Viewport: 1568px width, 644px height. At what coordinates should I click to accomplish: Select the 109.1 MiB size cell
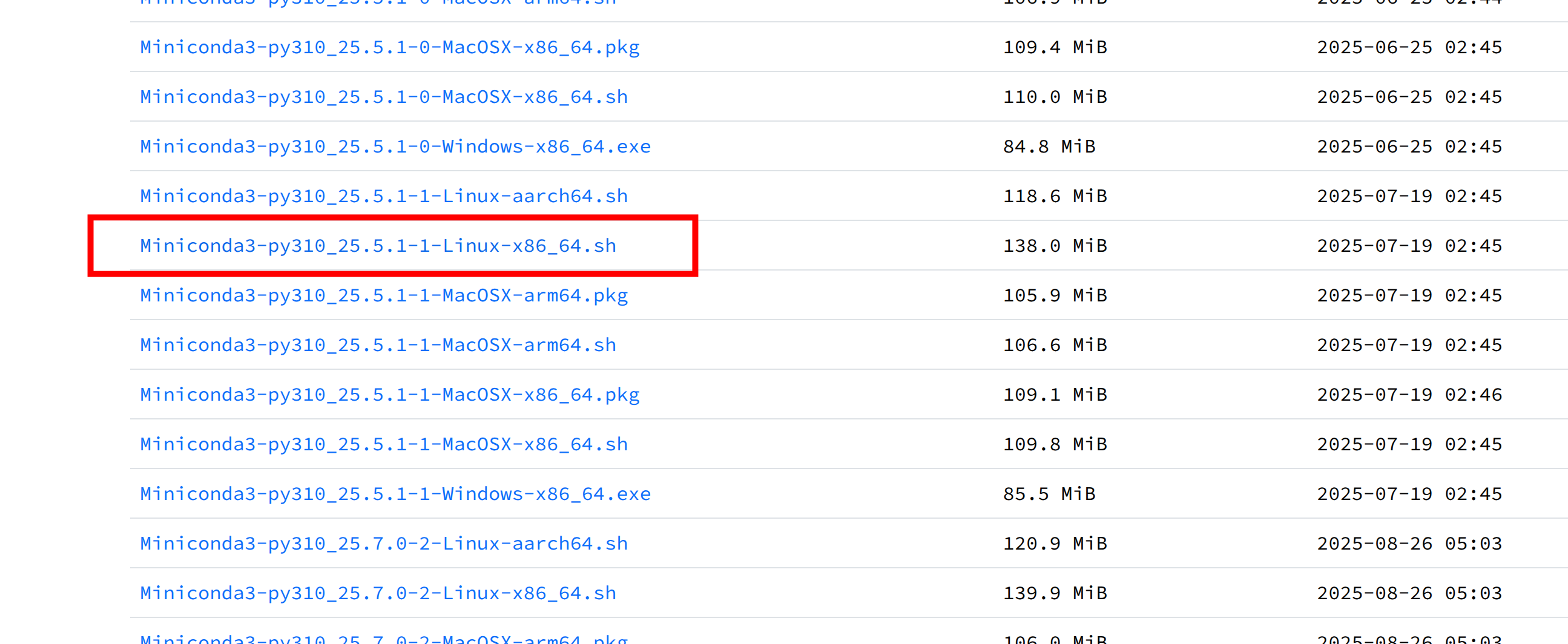pyautogui.click(x=1055, y=395)
